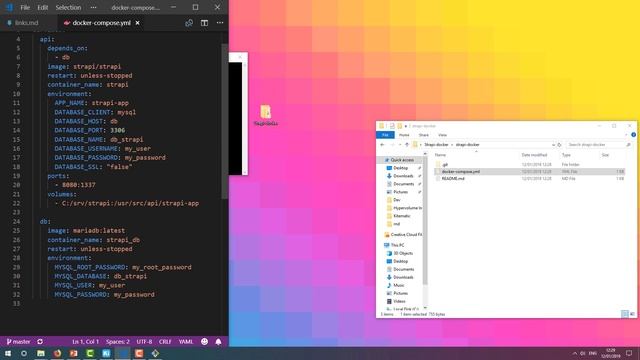The image size is (640, 360).
Task: Open Creative Cloud Files in navigation pane
Action: [403, 235]
